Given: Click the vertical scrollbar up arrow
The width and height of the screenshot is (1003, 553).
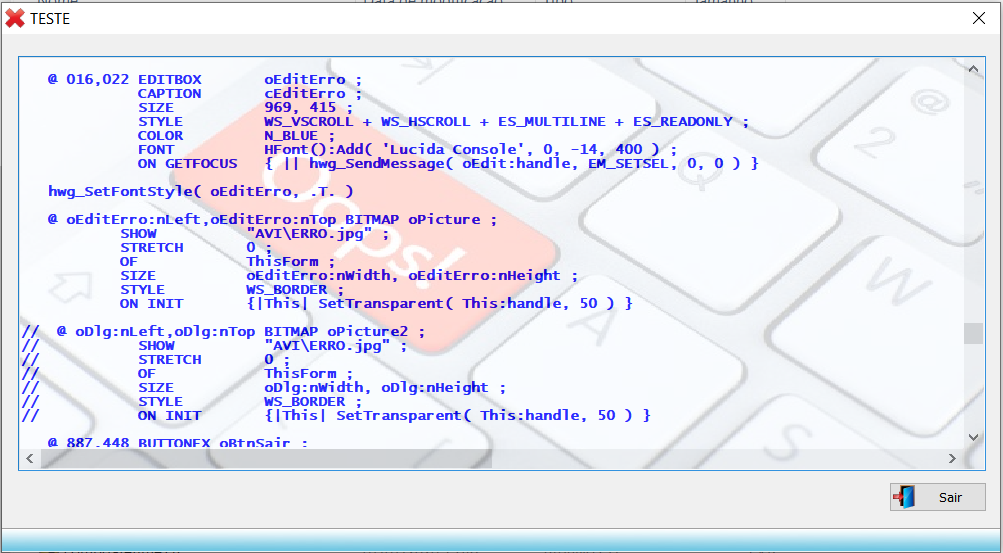Looking at the screenshot, I should [974, 69].
